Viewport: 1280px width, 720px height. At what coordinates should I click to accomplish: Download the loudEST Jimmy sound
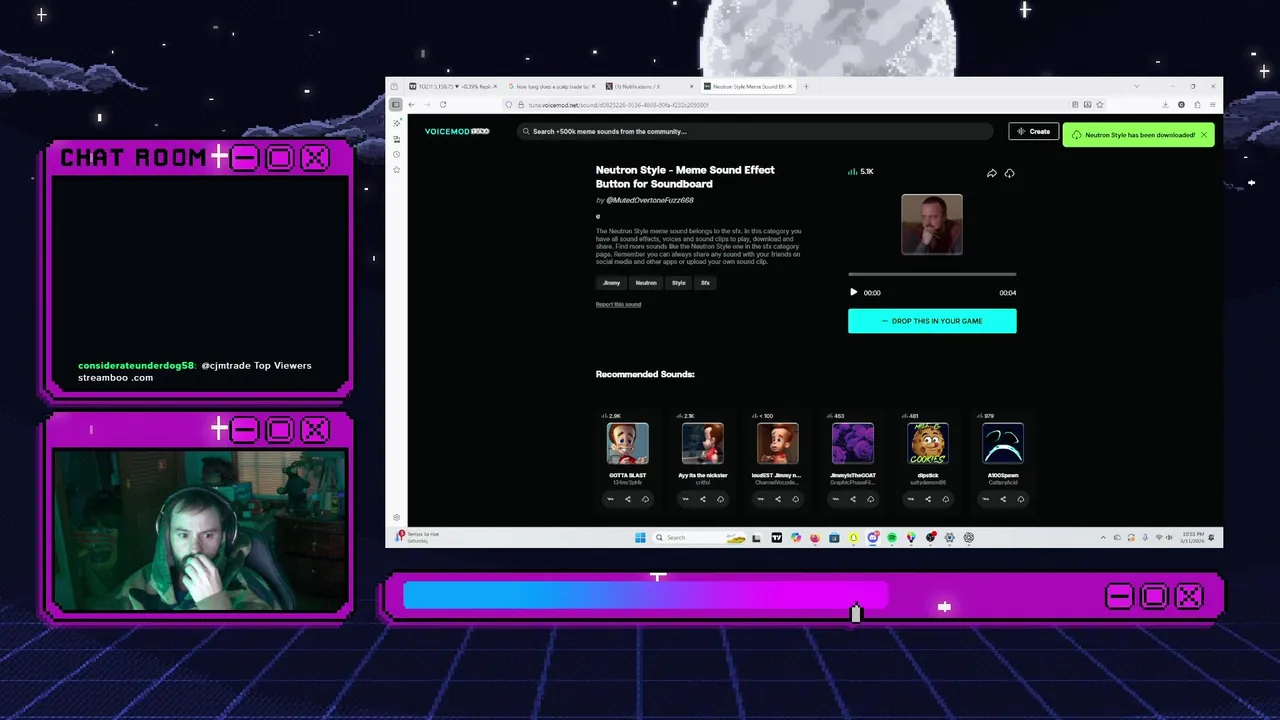796,499
